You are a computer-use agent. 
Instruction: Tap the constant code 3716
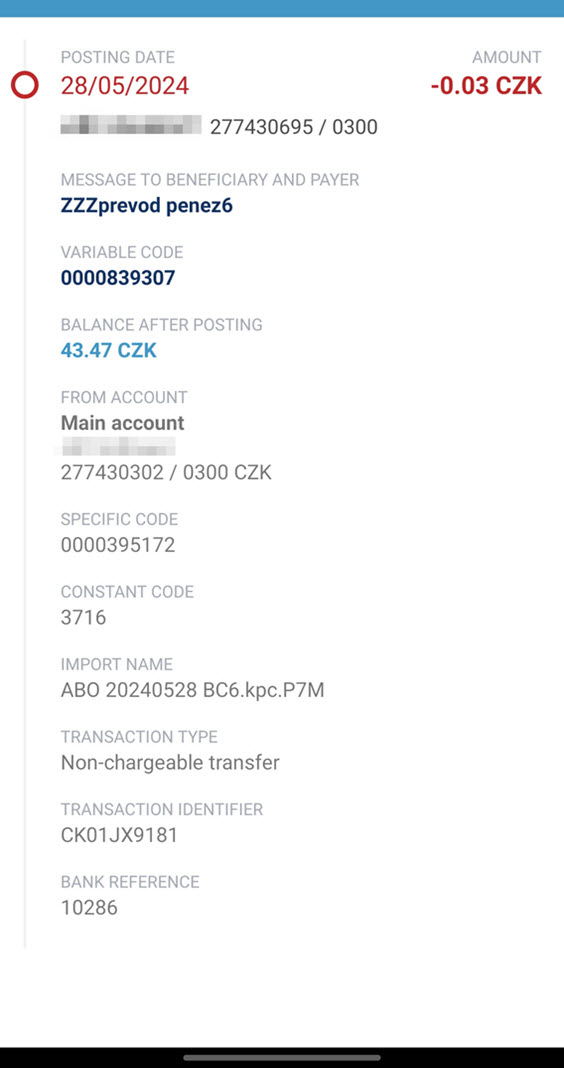pyautogui.click(x=83, y=618)
